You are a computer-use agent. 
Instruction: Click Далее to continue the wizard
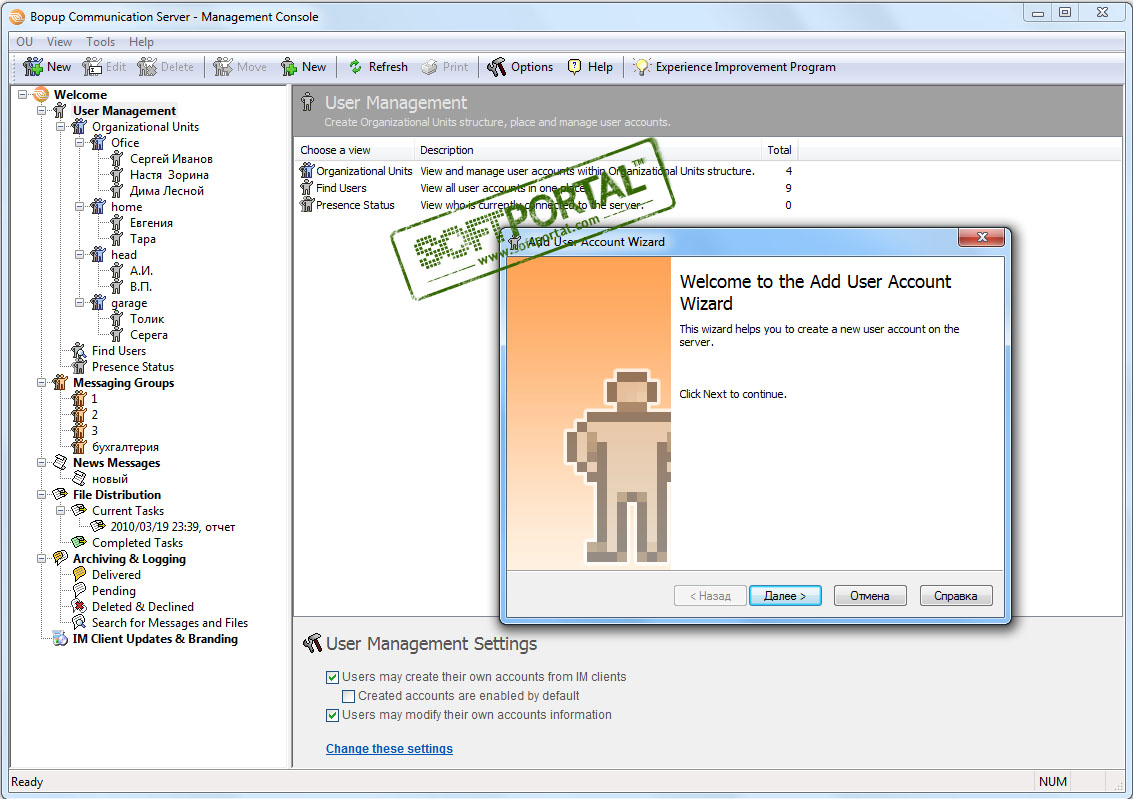785,596
